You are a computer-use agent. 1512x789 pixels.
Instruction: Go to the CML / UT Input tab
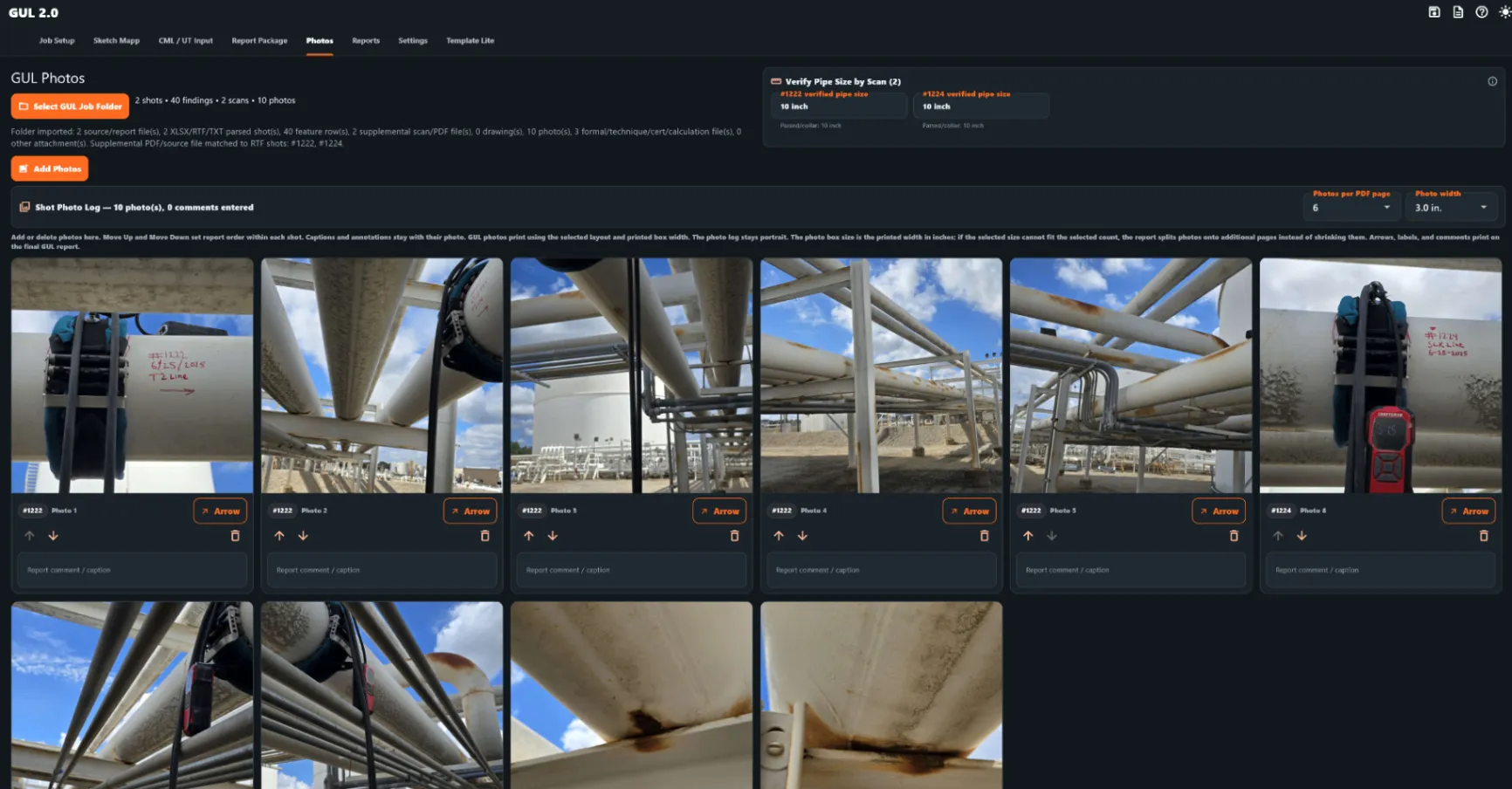pos(185,41)
